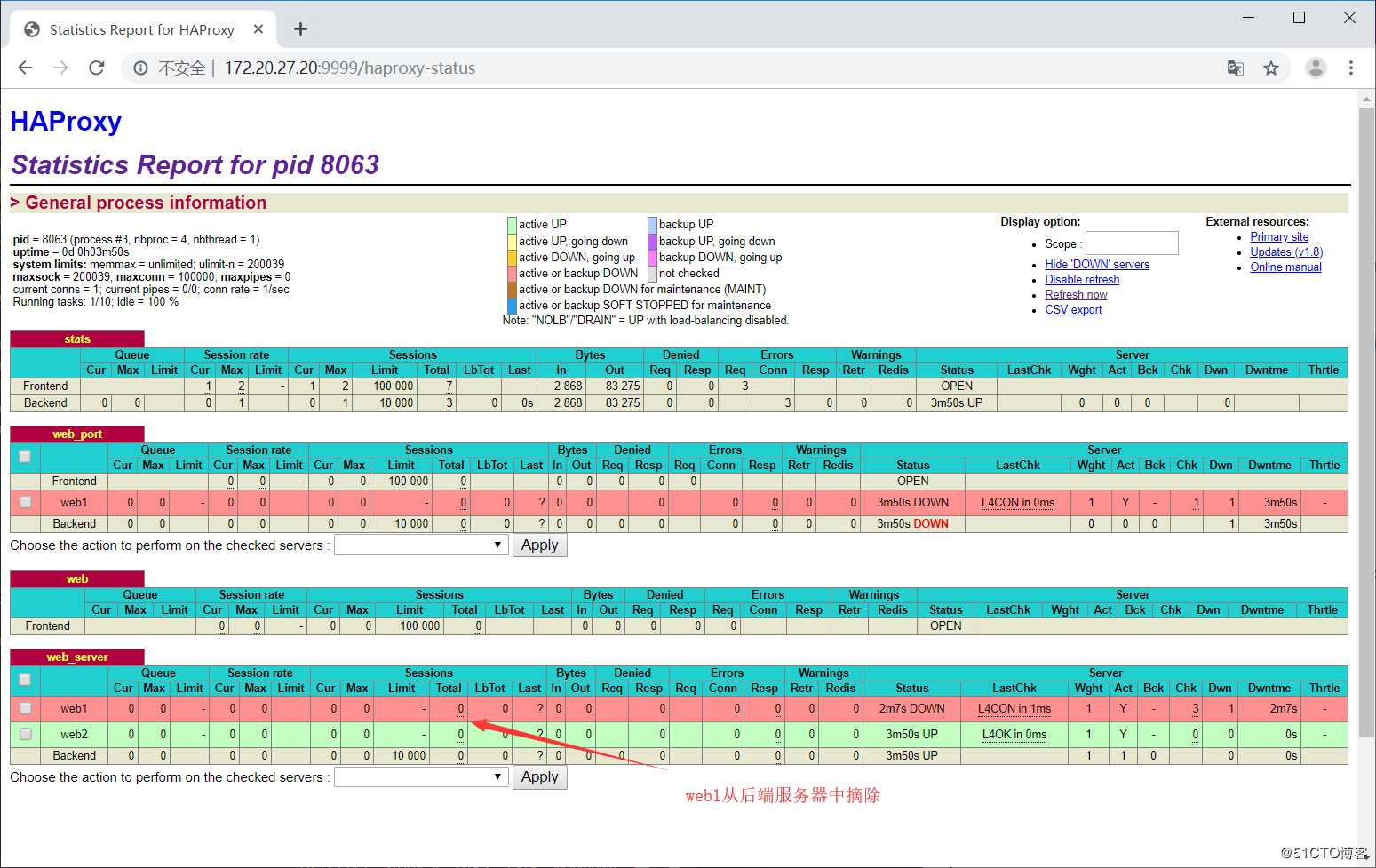Open the user profile icon
The height and width of the screenshot is (868, 1376).
tap(1316, 68)
